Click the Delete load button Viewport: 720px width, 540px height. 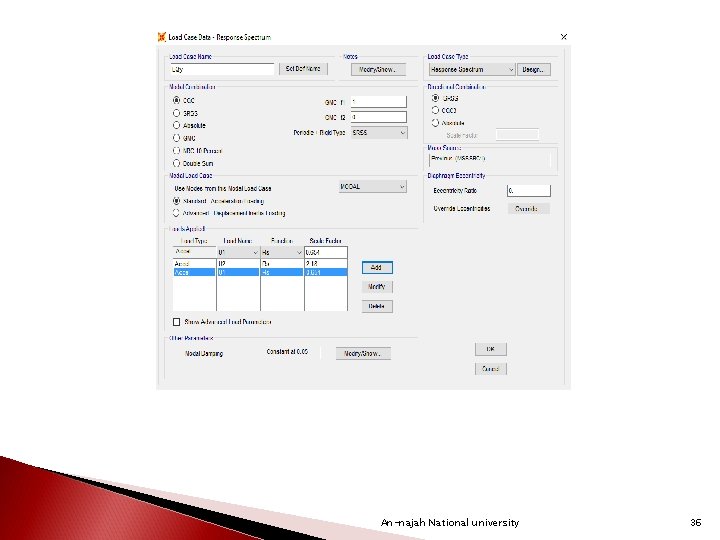tap(377, 306)
